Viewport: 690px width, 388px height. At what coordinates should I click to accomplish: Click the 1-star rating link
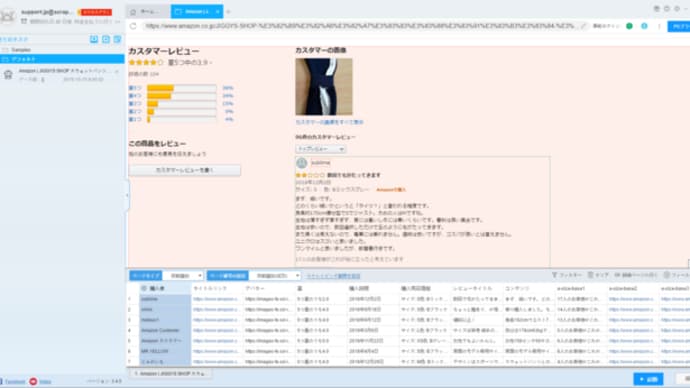pos(135,120)
